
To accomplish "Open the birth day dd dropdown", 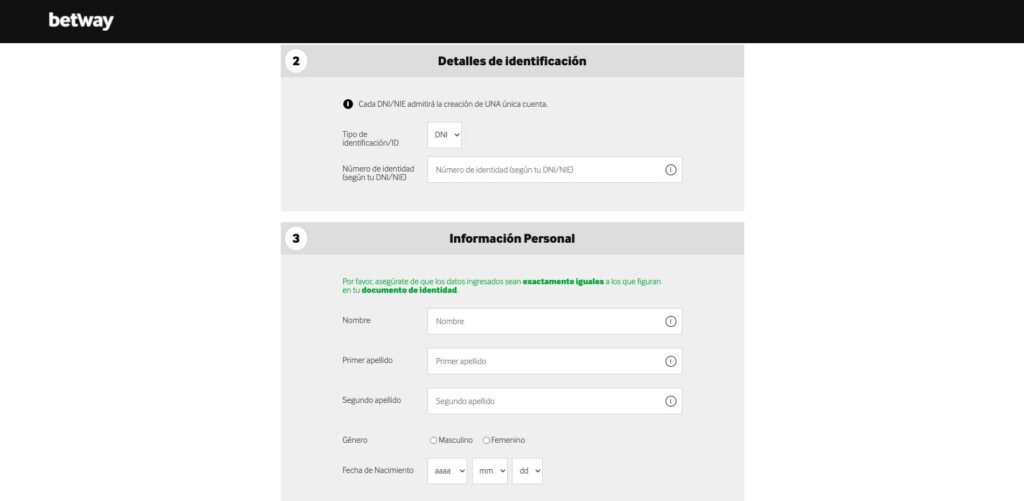I will [x=527, y=471].
